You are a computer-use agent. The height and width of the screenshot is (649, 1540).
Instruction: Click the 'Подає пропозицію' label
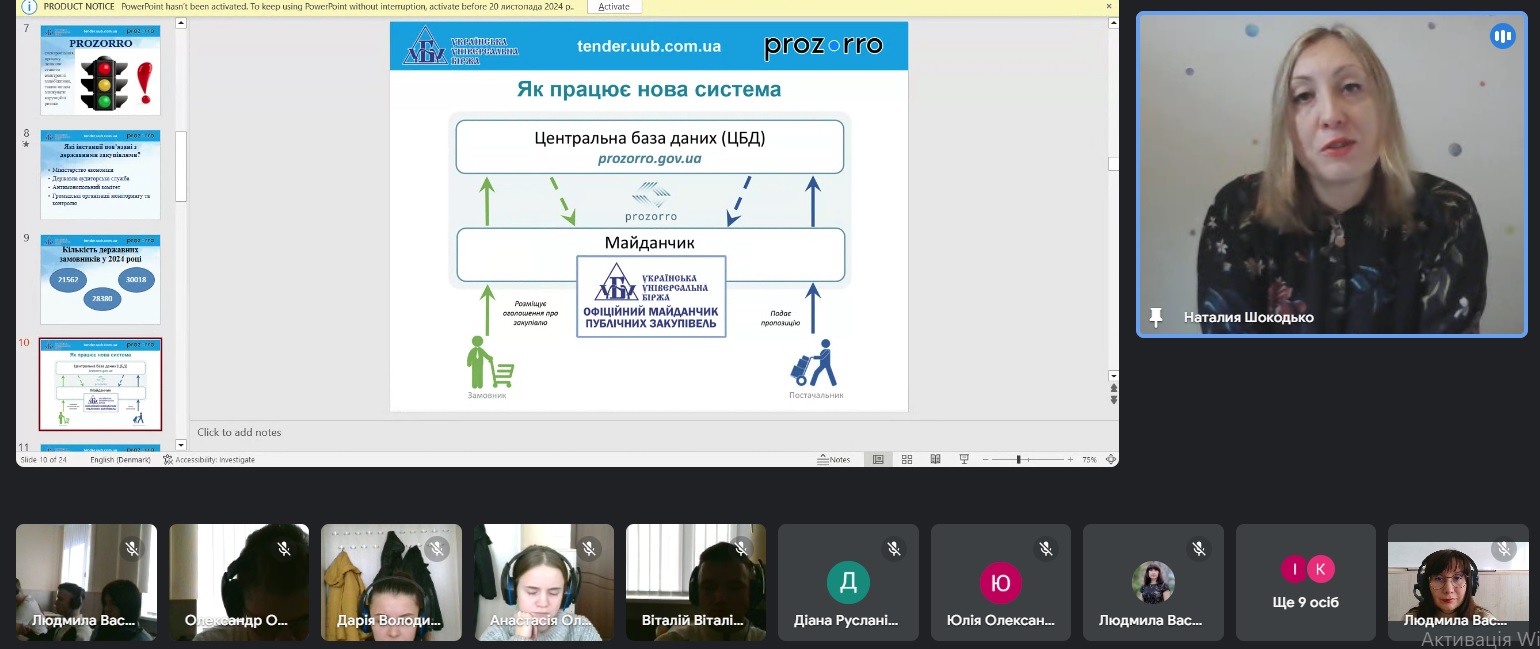(x=780, y=317)
